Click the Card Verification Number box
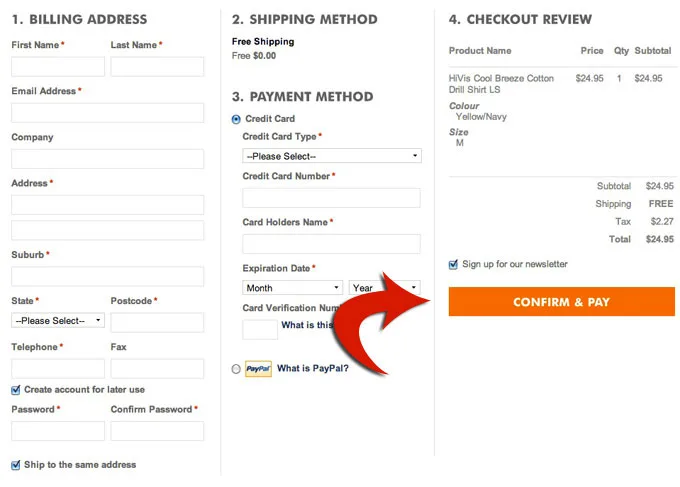Image resolution: width=680 pixels, height=487 pixels. [x=260, y=329]
